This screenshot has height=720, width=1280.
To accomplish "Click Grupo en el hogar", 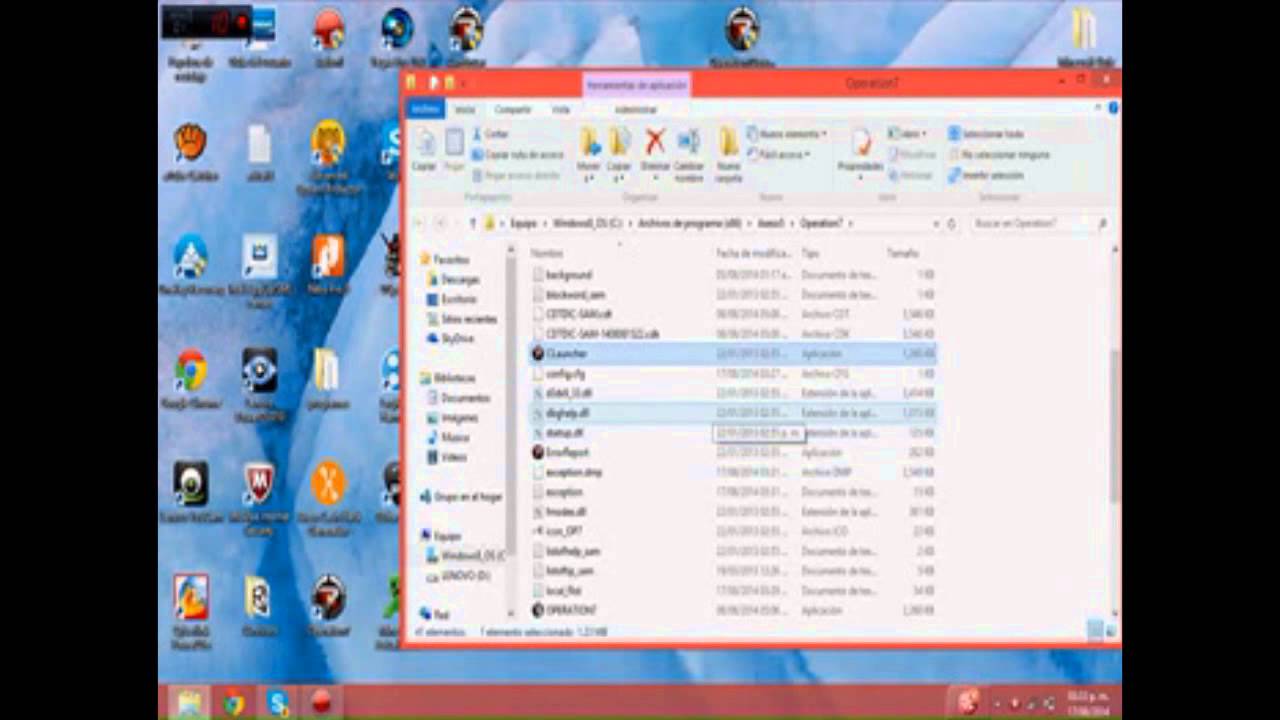I will pyautogui.click(x=461, y=497).
